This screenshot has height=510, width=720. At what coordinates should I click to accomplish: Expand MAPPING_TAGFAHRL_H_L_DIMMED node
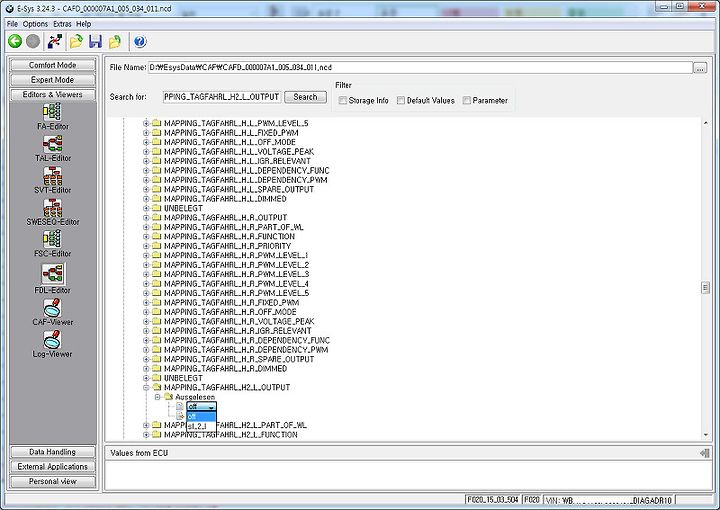click(x=146, y=199)
